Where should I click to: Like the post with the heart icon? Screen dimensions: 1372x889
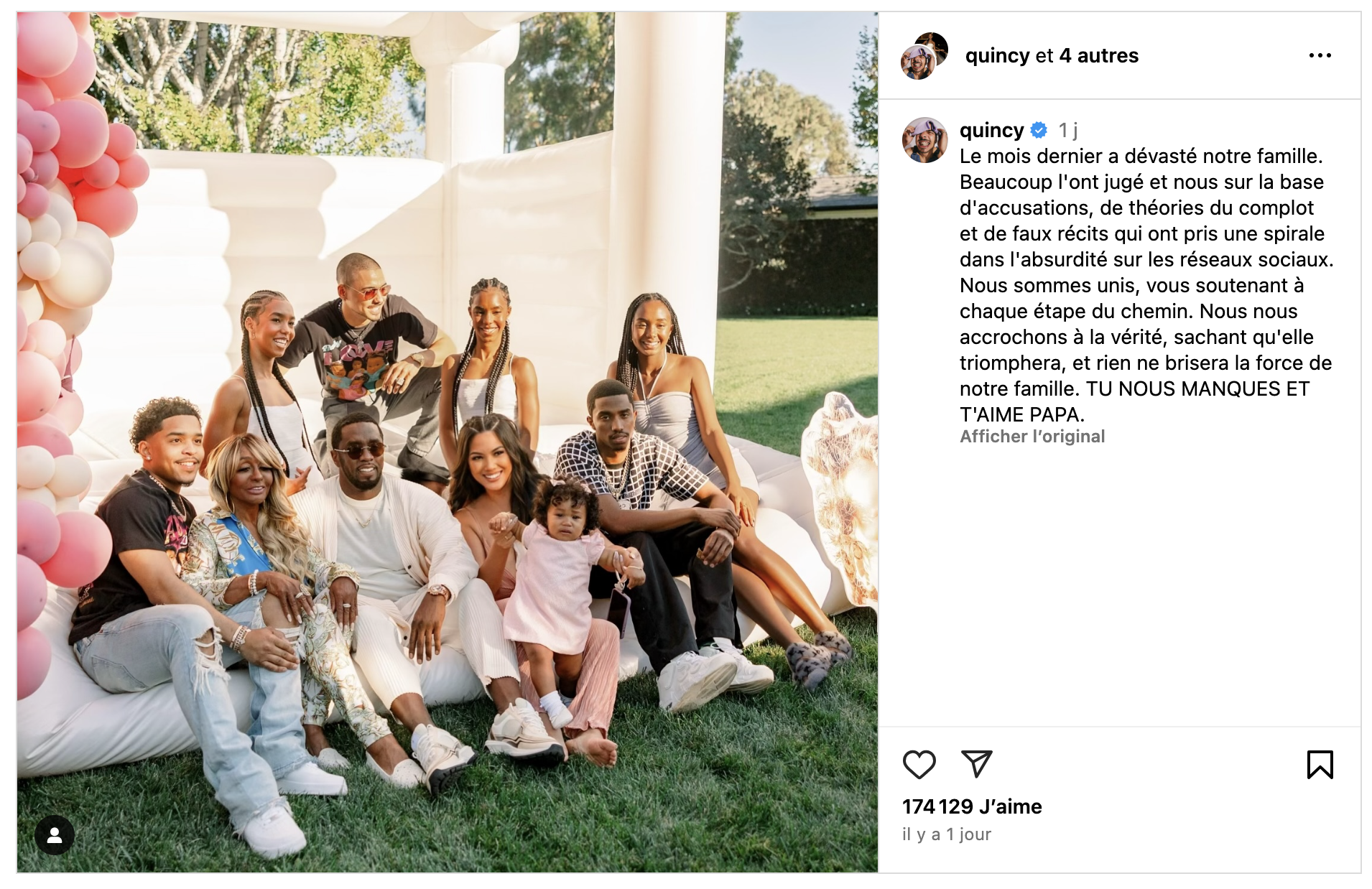tap(919, 765)
